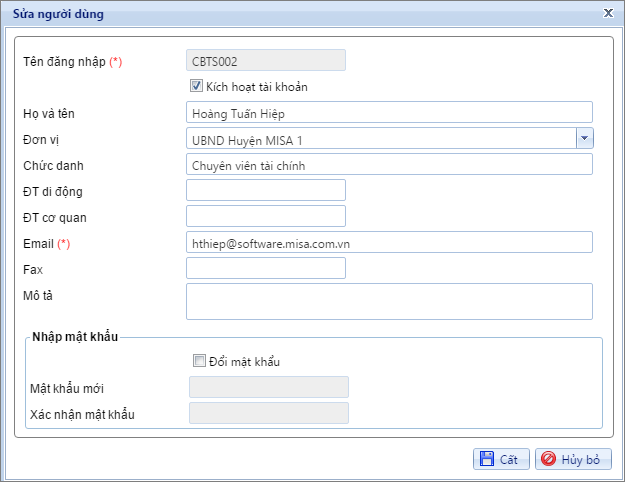Click the Đổi mật khẩu label

tap(244, 362)
